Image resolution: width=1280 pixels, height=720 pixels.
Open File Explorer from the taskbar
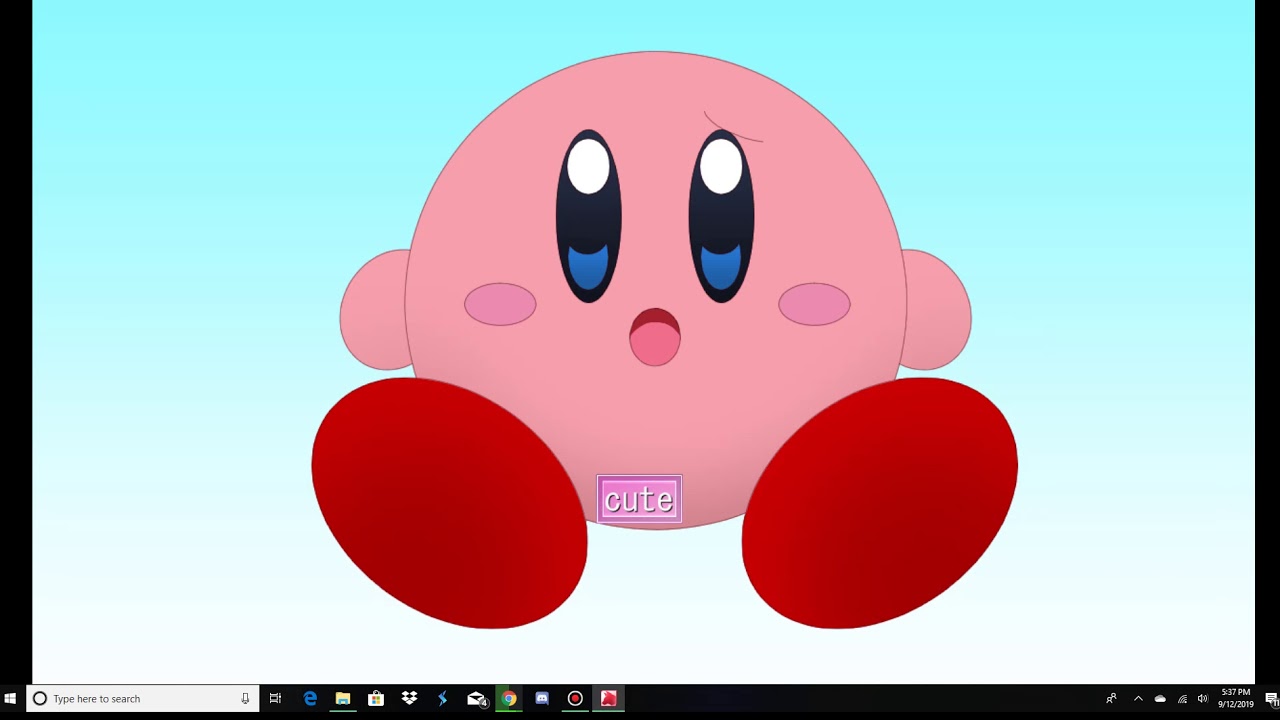coord(343,699)
